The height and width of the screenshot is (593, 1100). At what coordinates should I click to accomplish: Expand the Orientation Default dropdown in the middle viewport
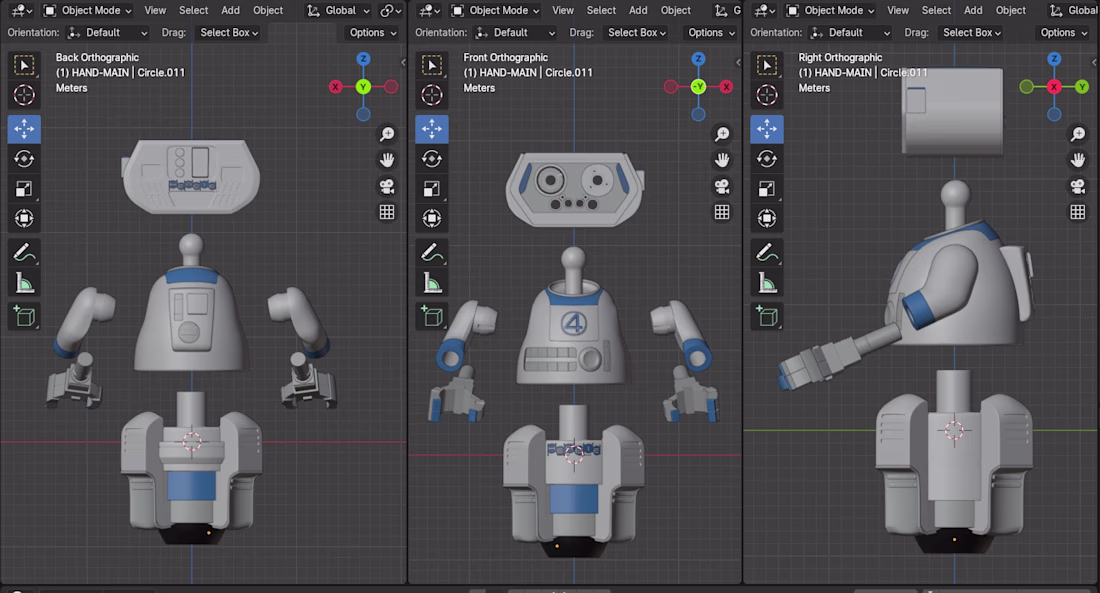tap(510, 33)
